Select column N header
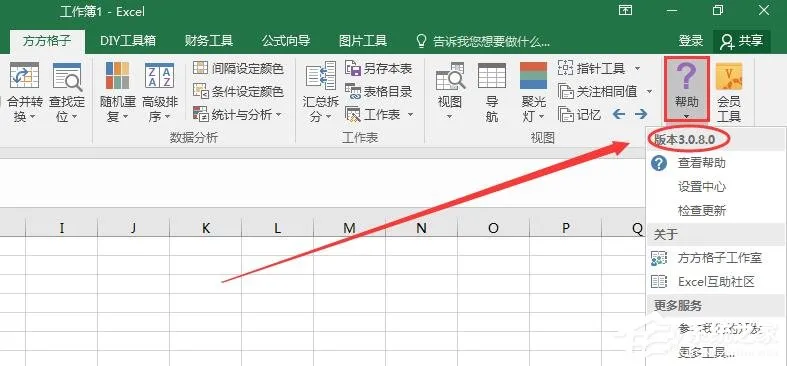The width and height of the screenshot is (787, 366). 421,228
